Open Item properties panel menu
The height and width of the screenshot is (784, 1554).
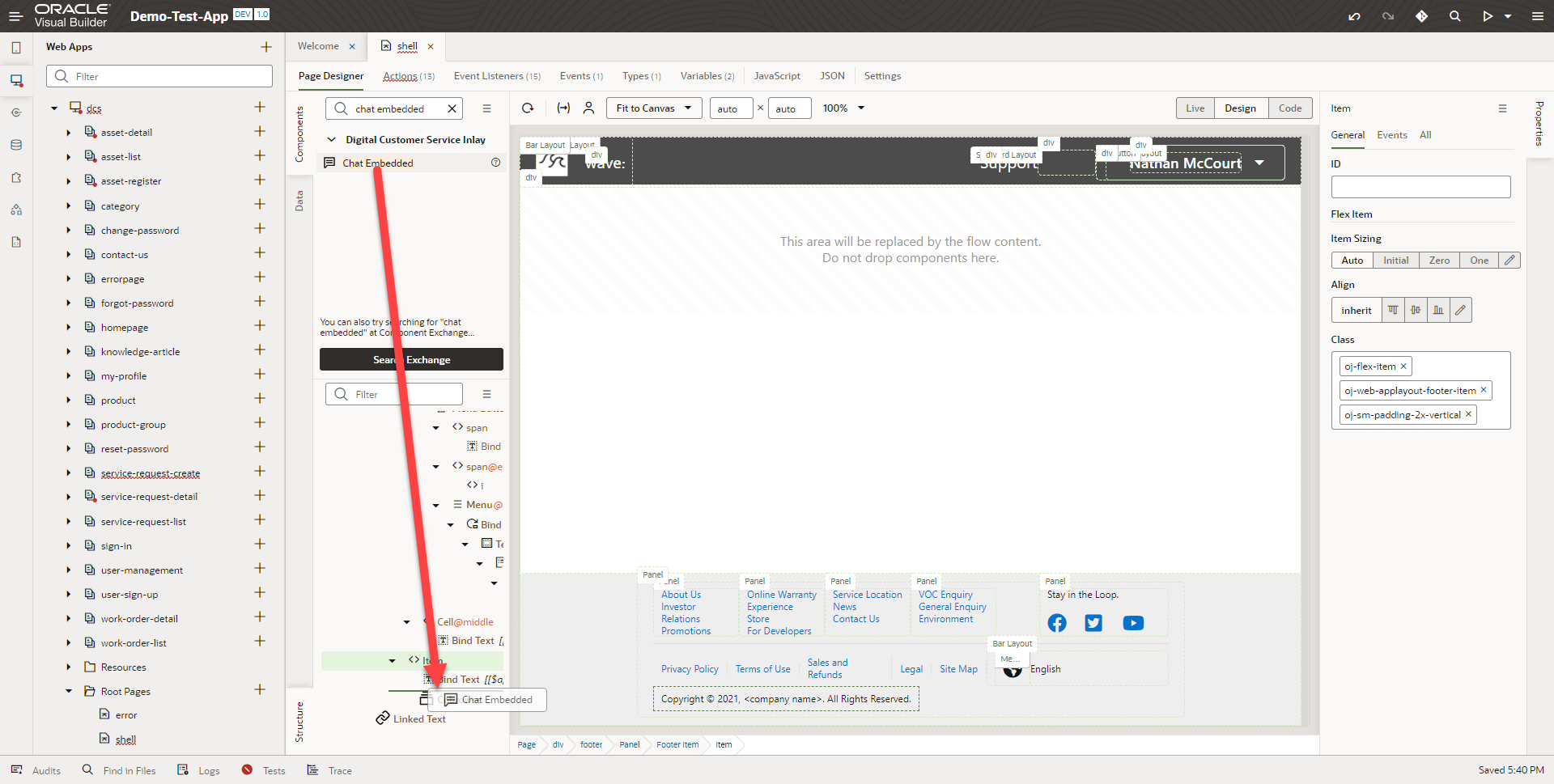[1502, 108]
